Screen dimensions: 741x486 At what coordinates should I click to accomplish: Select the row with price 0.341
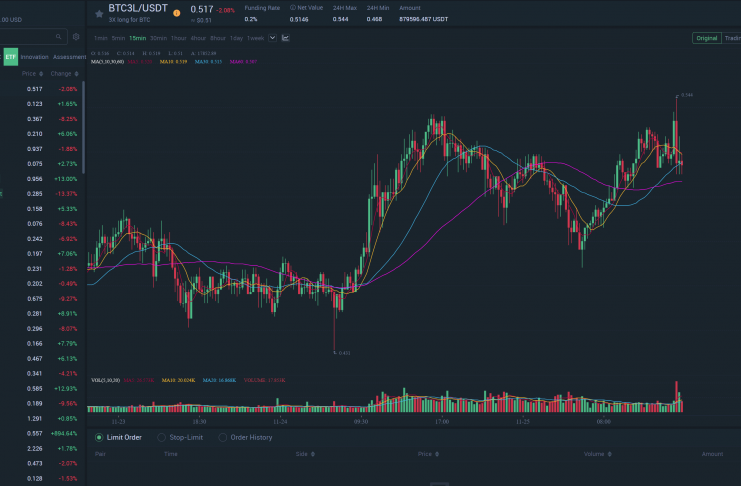pos(41,373)
